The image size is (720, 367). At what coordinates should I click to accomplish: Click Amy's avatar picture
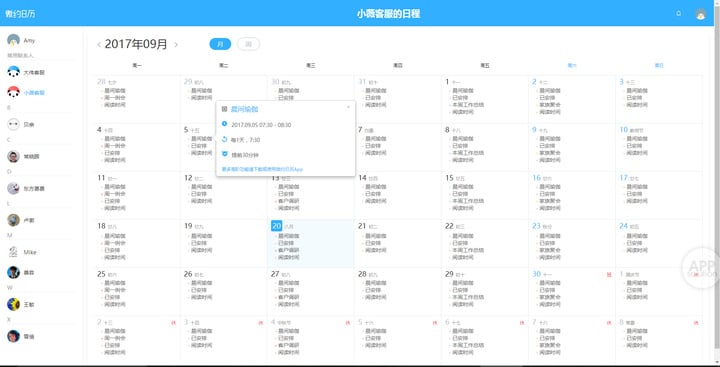click(13, 40)
